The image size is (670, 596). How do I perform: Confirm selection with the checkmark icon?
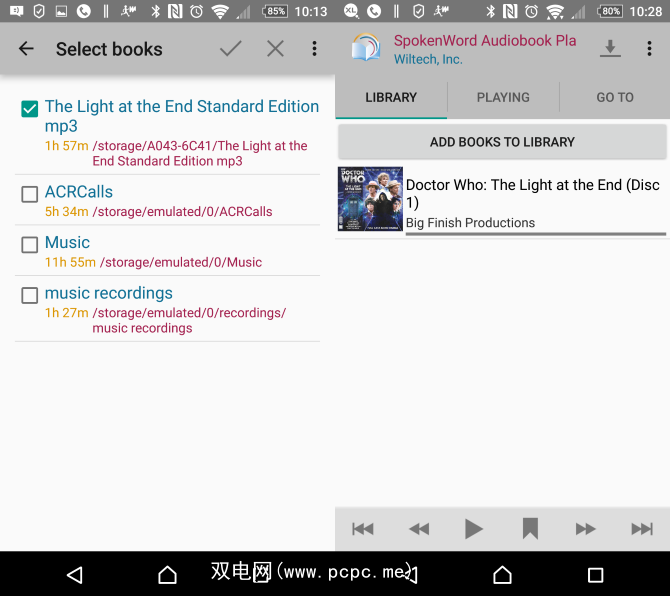pos(231,49)
